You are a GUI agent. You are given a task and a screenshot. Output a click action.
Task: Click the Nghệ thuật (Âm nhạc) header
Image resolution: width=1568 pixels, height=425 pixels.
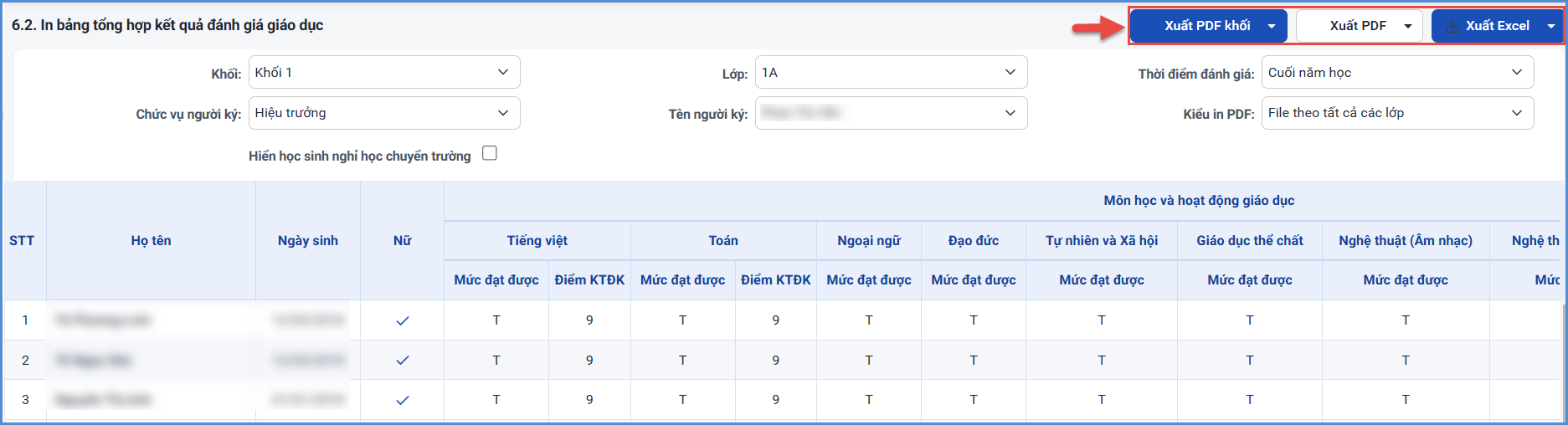coord(1406,241)
